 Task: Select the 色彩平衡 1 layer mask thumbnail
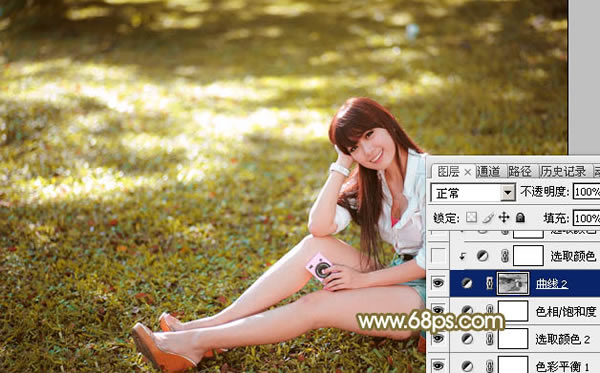point(513,365)
